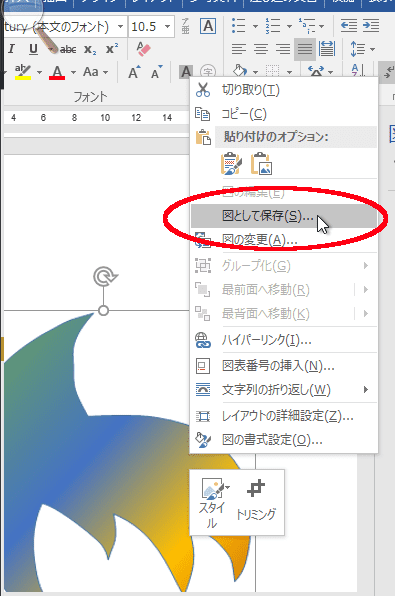This screenshot has width=395, height=596.
Task: Click the Asian layout icon
Action: pos(316,71)
